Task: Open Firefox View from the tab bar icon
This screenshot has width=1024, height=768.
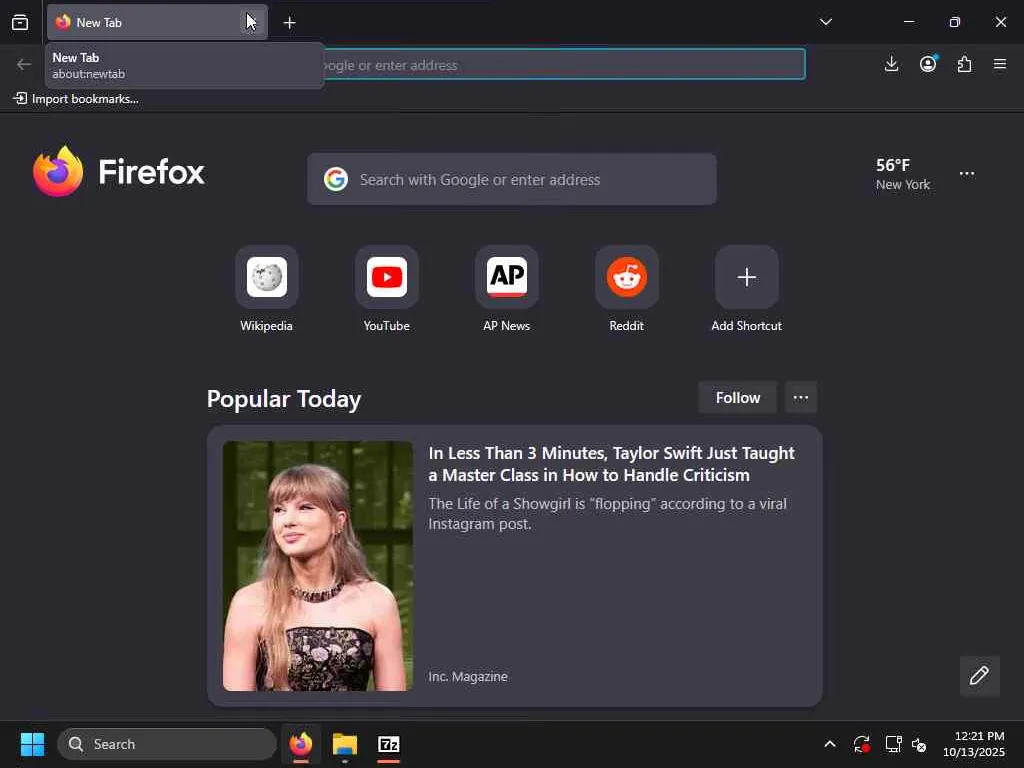Action: [x=20, y=23]
